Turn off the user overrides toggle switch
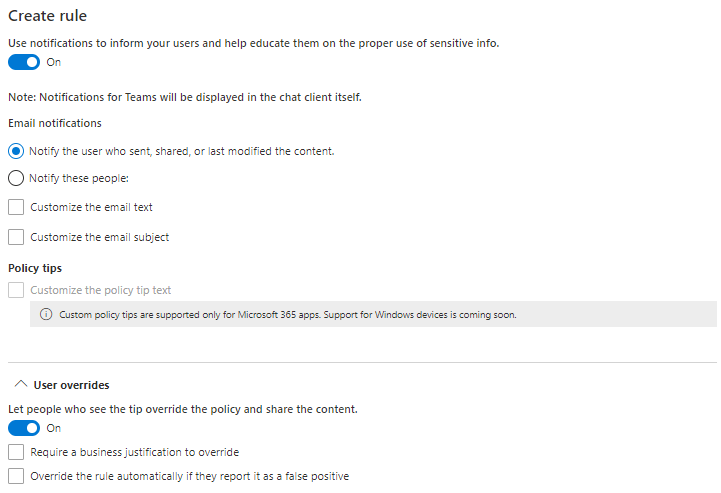 [24, 428]
